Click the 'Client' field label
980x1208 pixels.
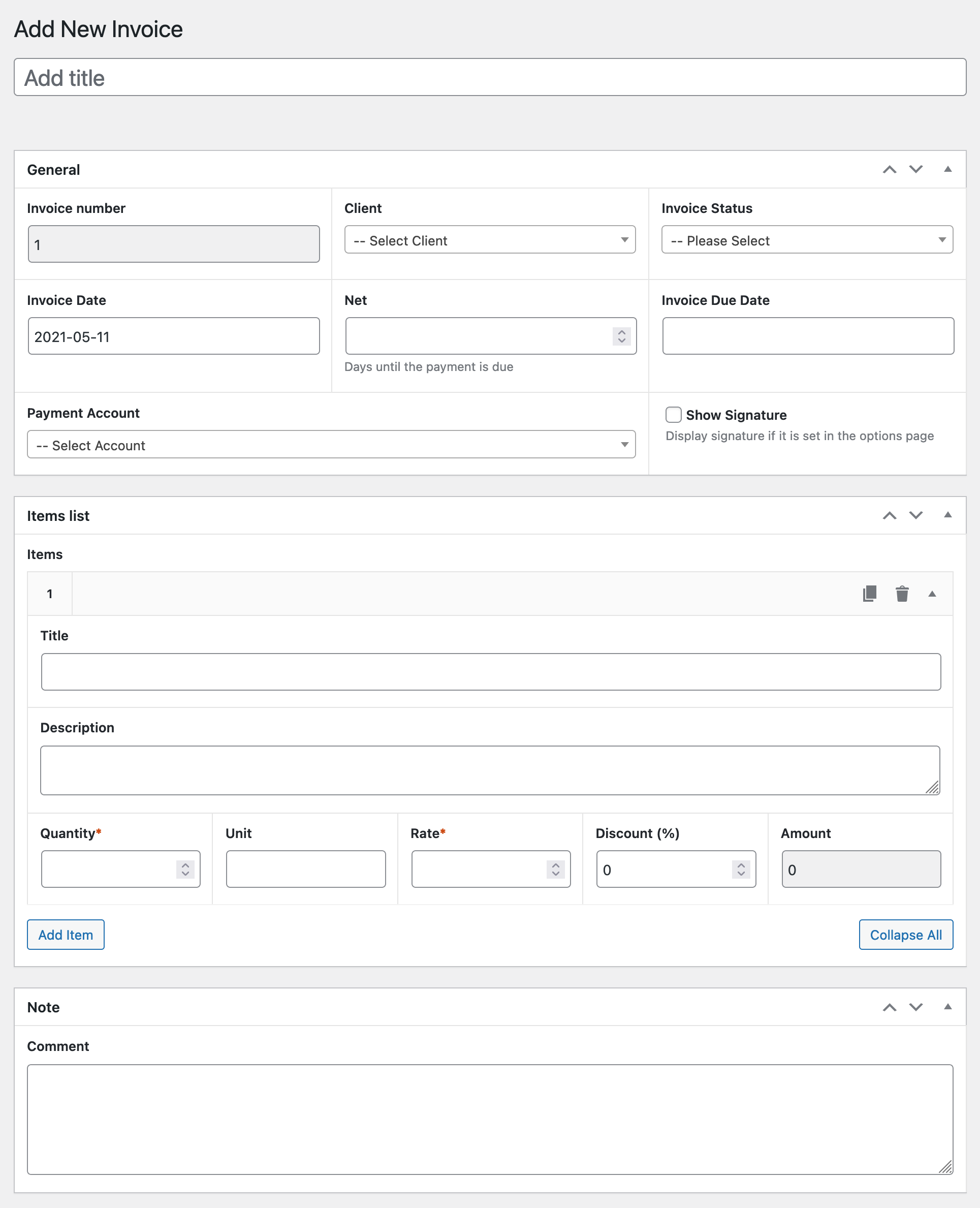tap(363, 208)
